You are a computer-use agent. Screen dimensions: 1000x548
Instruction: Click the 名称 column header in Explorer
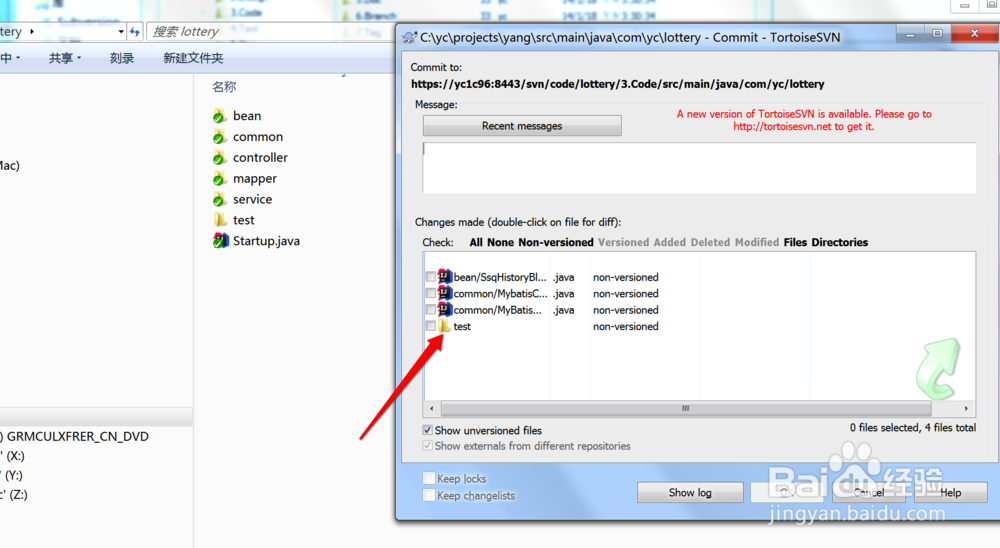tap(224, 87)
